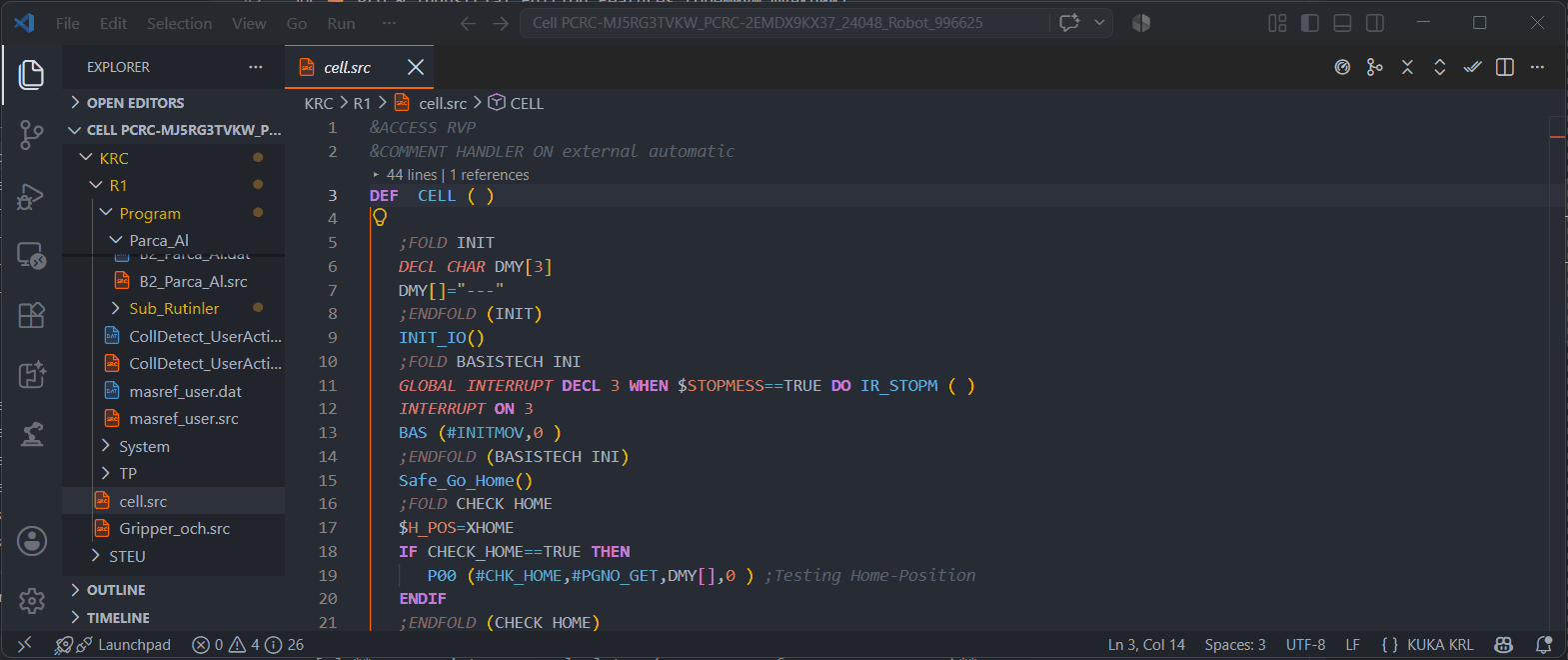Image resolution: width=1568 pixels, height=660 pixels.
Task: Open the Edit menu
Action: coord(113,23)
